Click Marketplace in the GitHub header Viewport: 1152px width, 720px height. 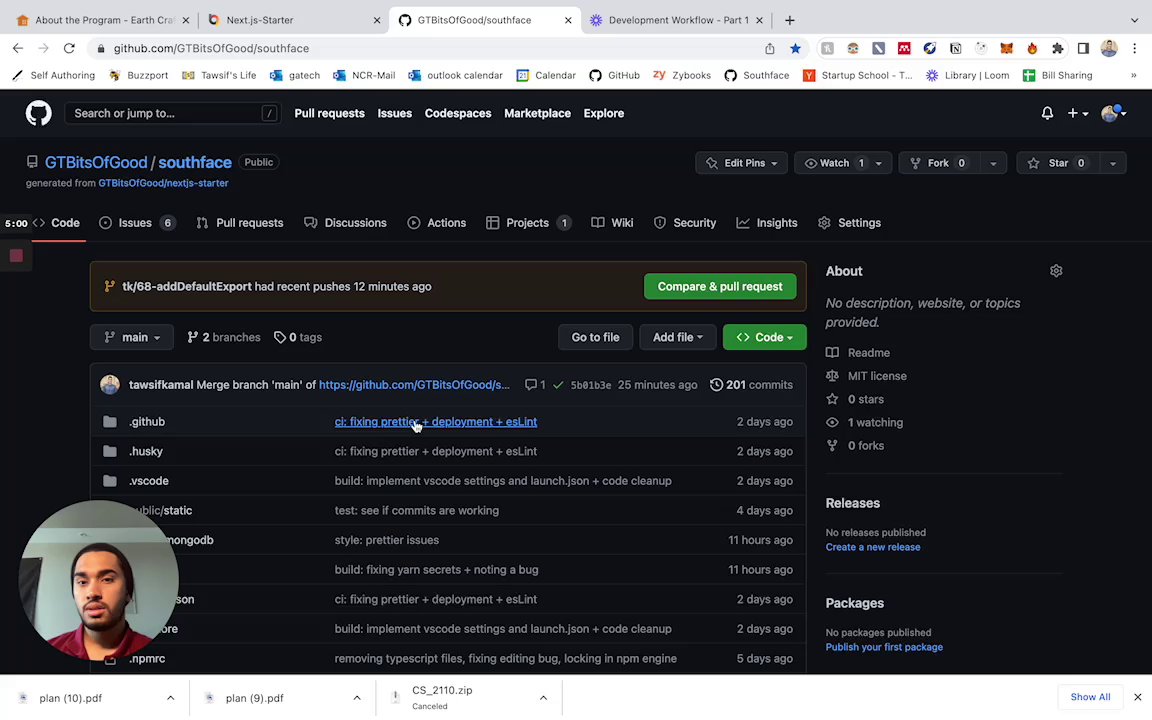pos(537,113)
